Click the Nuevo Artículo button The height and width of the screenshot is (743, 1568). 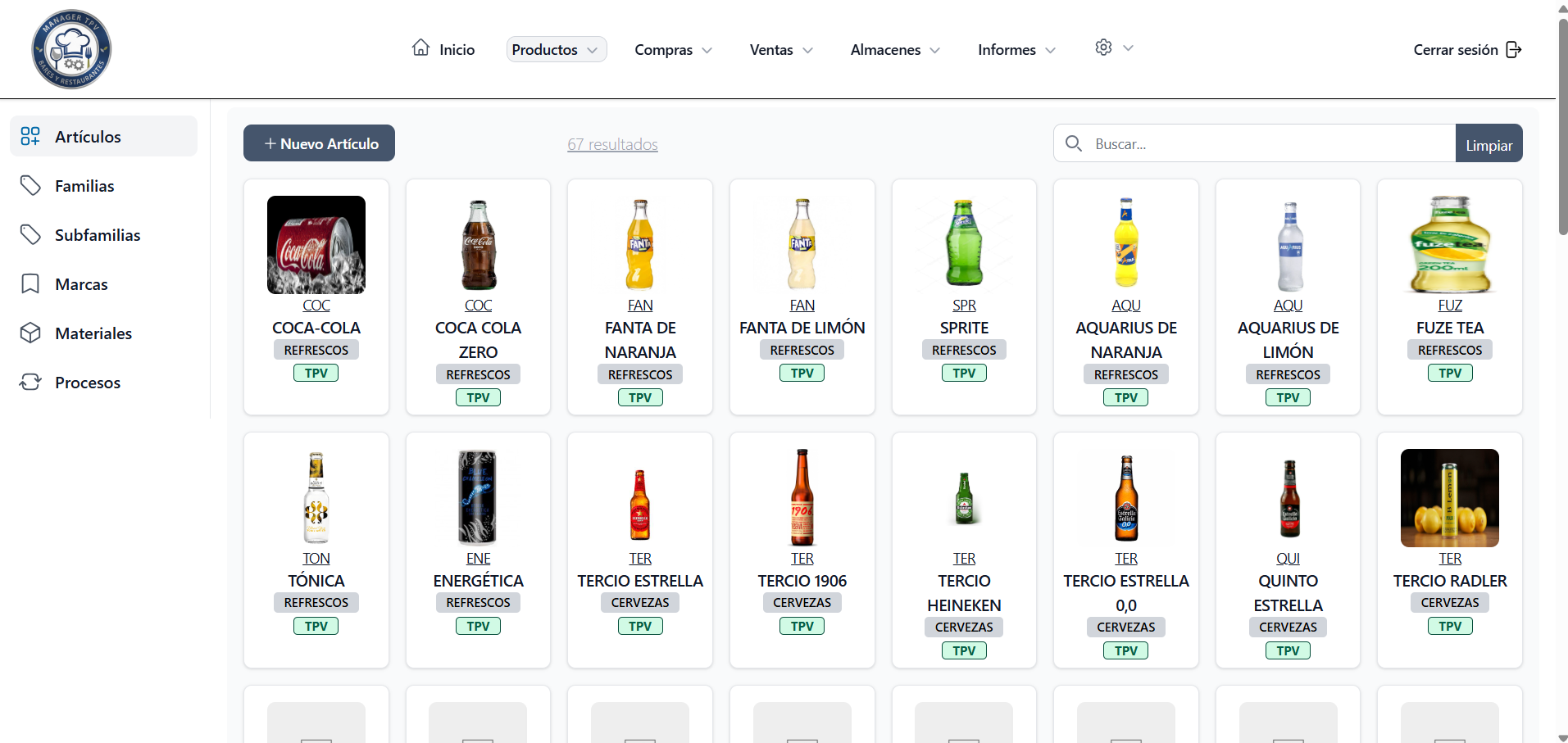point(319,143)
